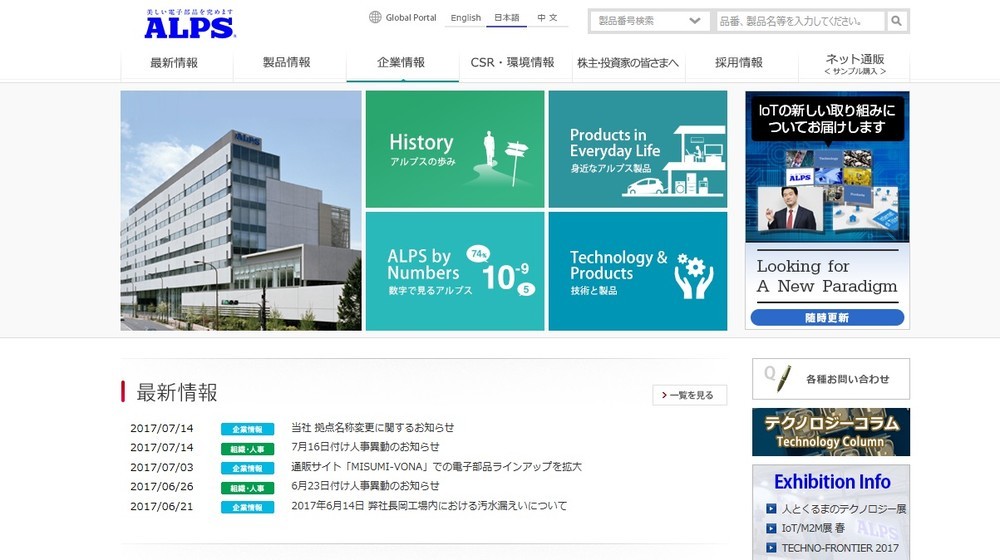Image resolution: width=1000 pixels, height=560 pixels.
Task: Open the 製品情報 menu
Action: point(287,63)
